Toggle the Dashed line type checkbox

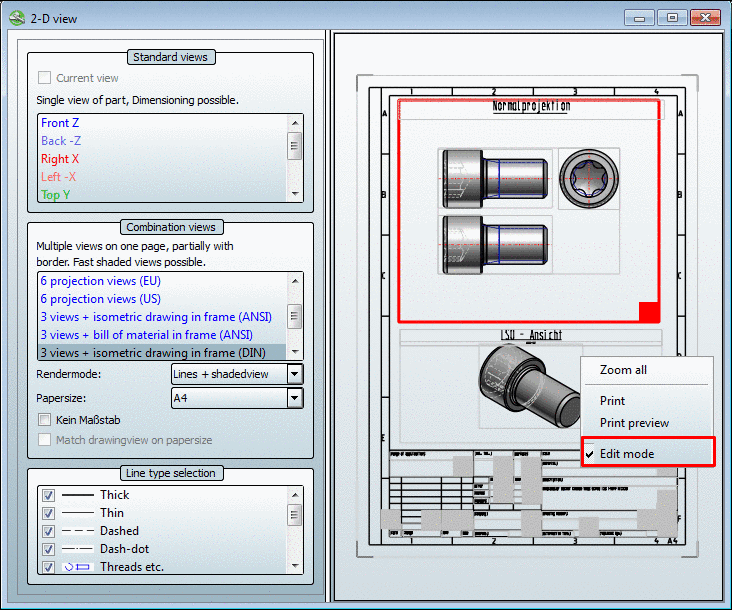point(47,531)
